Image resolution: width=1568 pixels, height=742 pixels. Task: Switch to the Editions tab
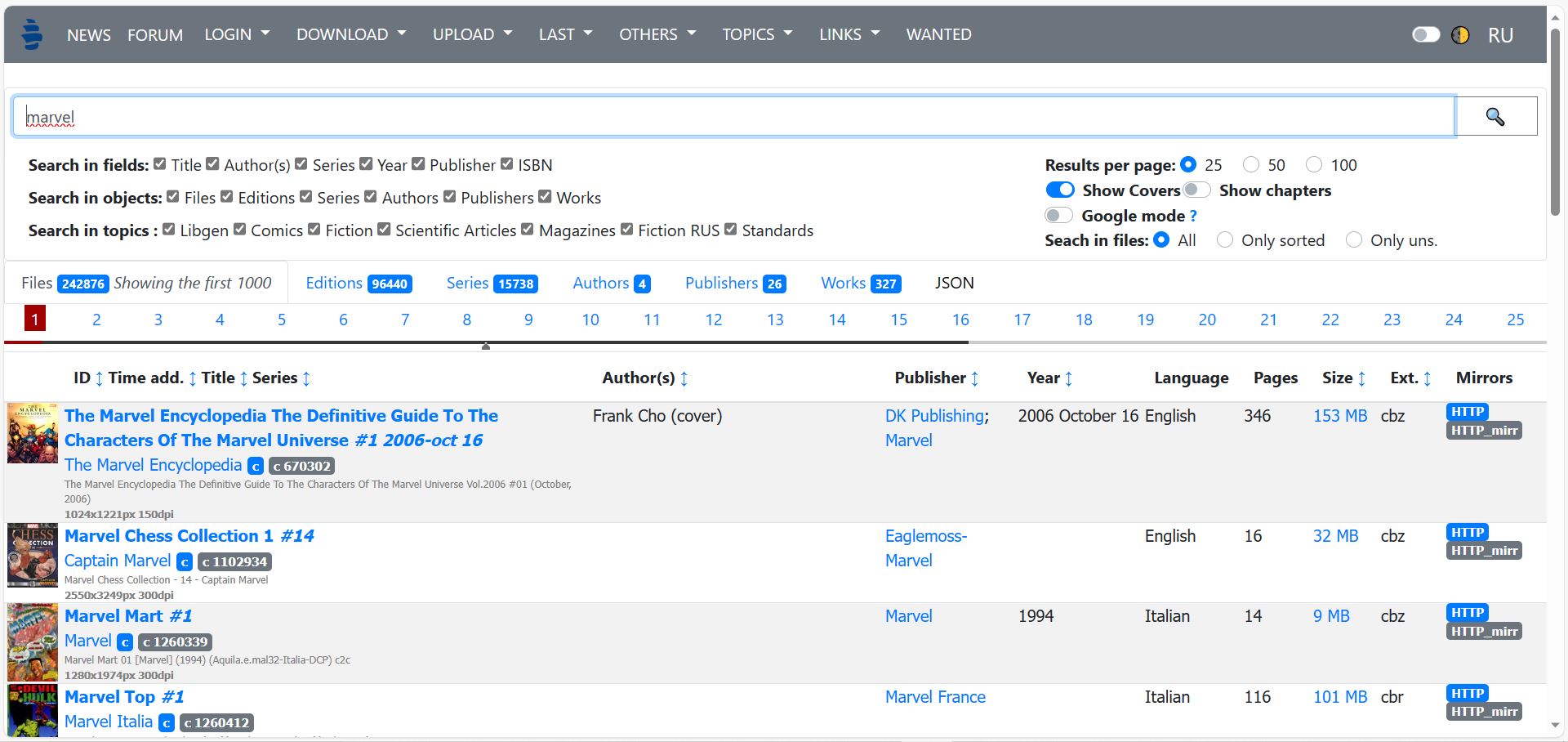point(358,283)
